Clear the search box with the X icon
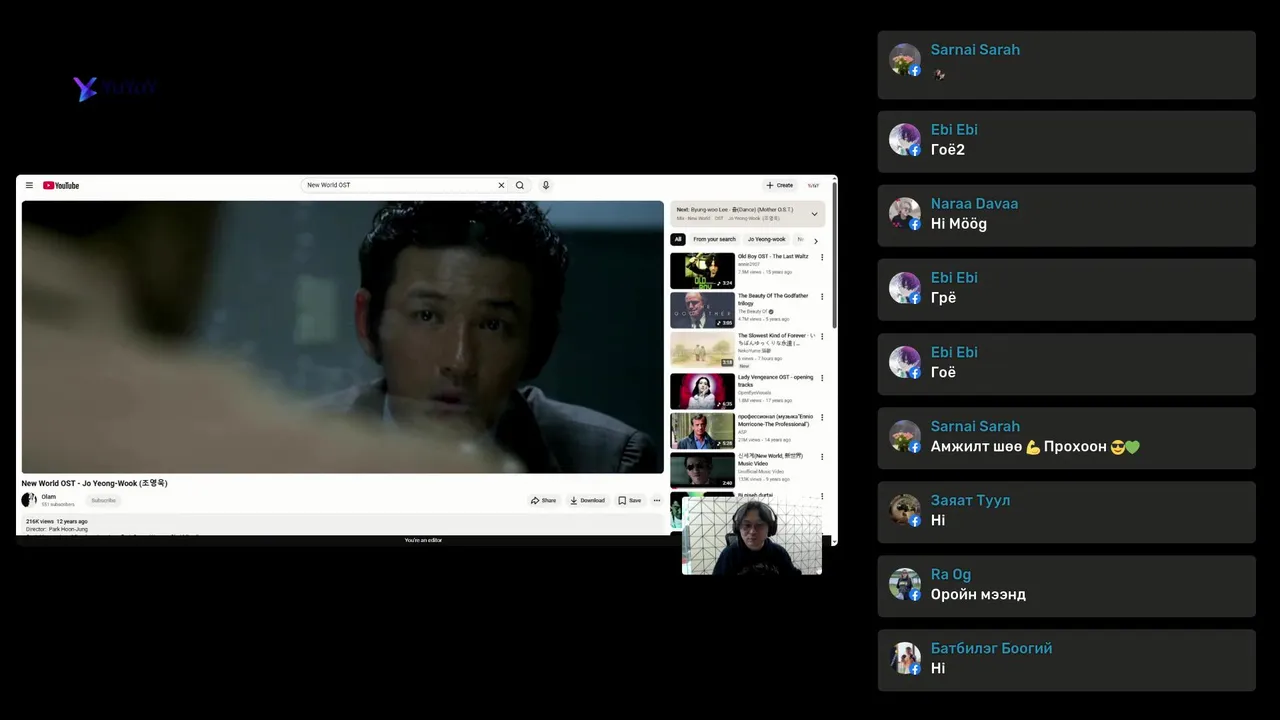This screenshot has height=720, width=1280. point(501,185)
